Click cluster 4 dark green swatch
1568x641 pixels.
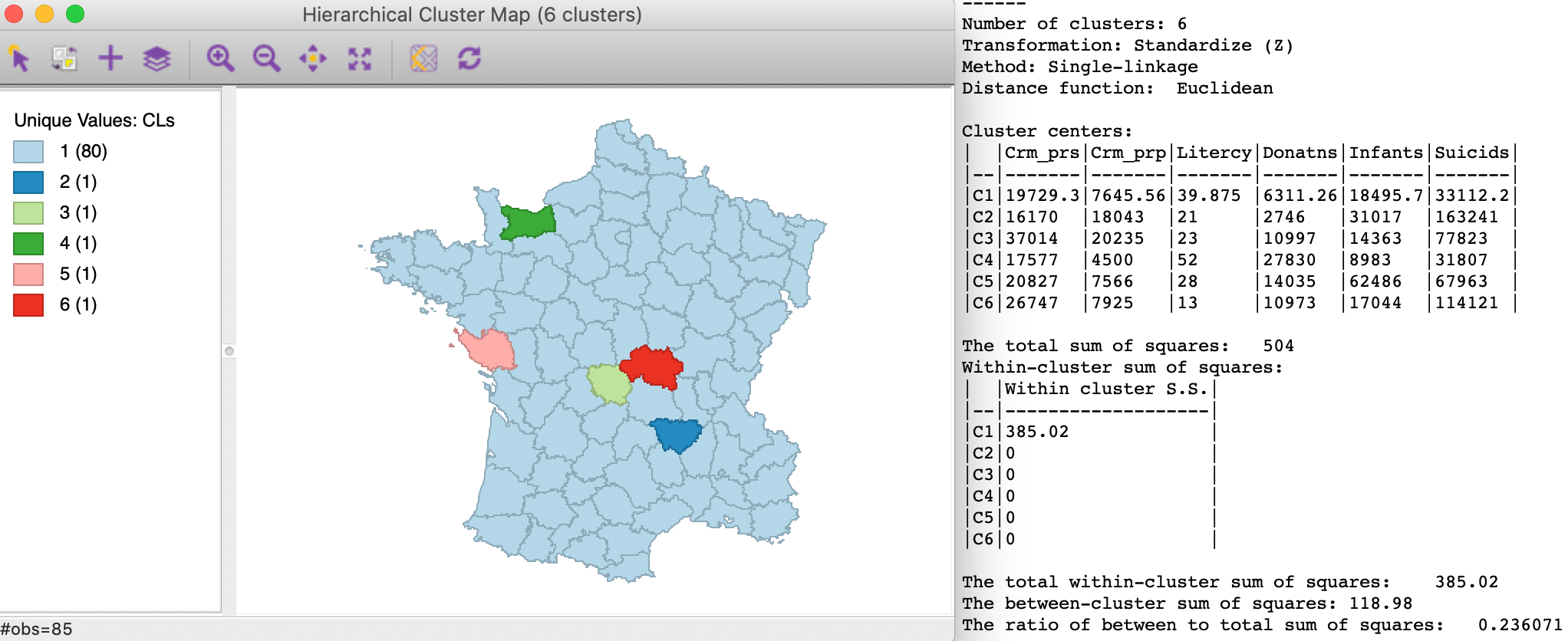point(28,244)
